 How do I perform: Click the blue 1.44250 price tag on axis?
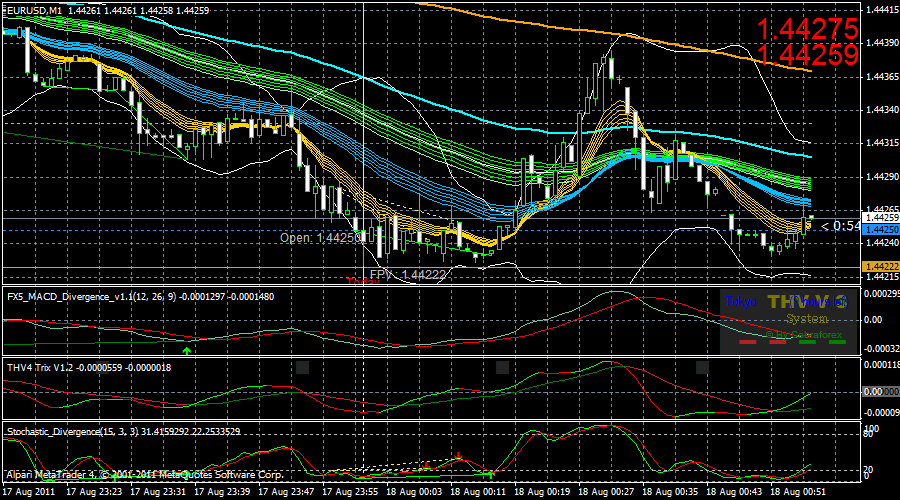878,229
